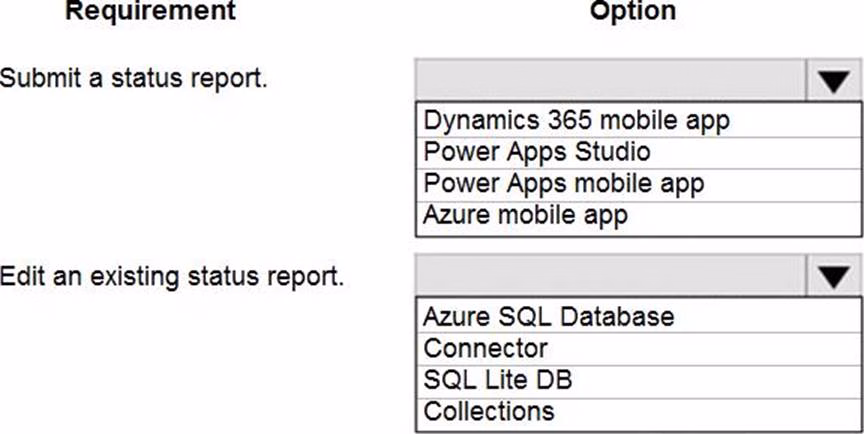The width and height of the screenshot is (864, 434).
Task: Click the Requirement column header
Action: click(x=151, y=12)
